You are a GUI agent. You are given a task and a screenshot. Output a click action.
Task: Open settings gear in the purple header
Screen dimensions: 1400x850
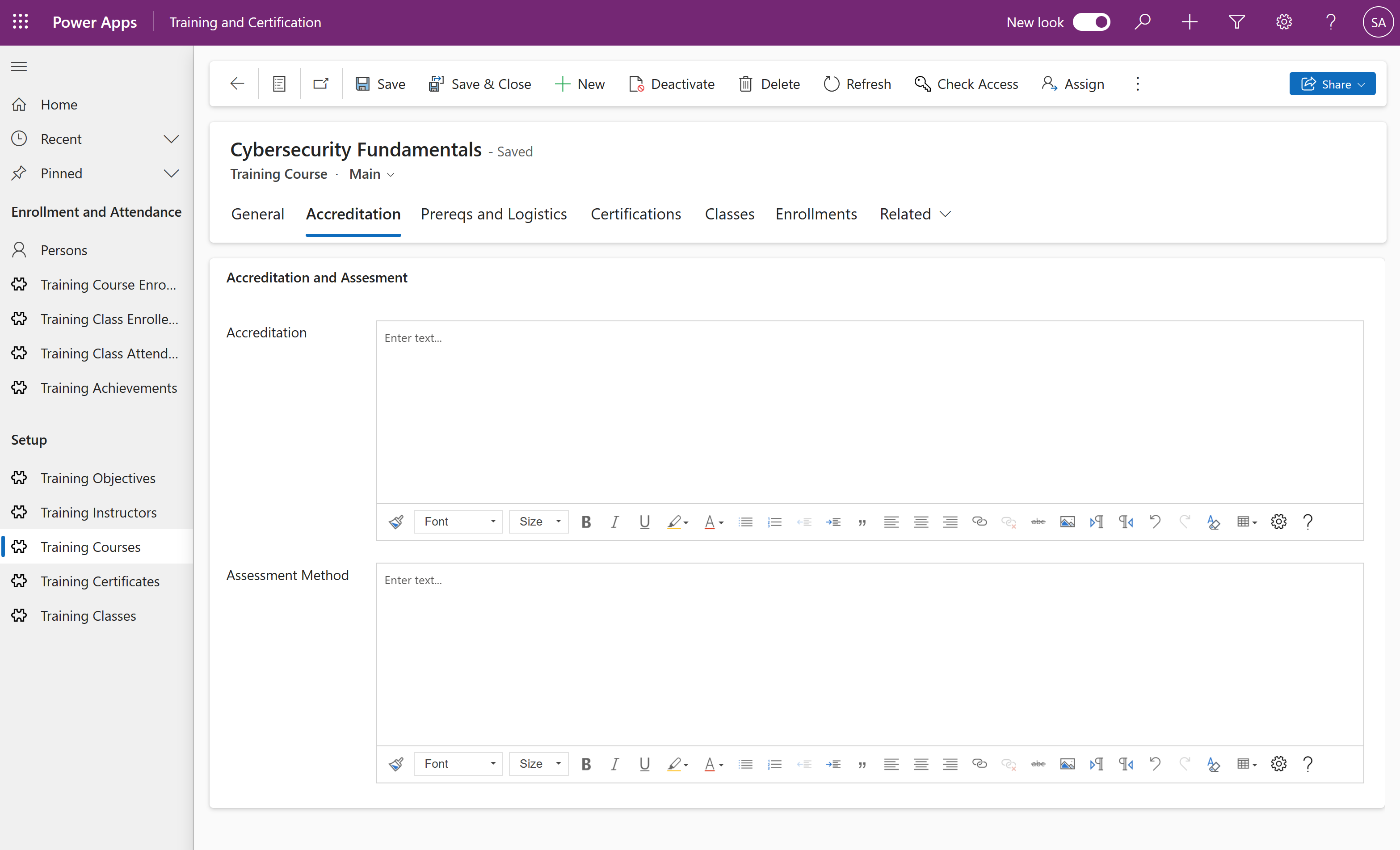pyautogui.click(x=1283, y=22)
